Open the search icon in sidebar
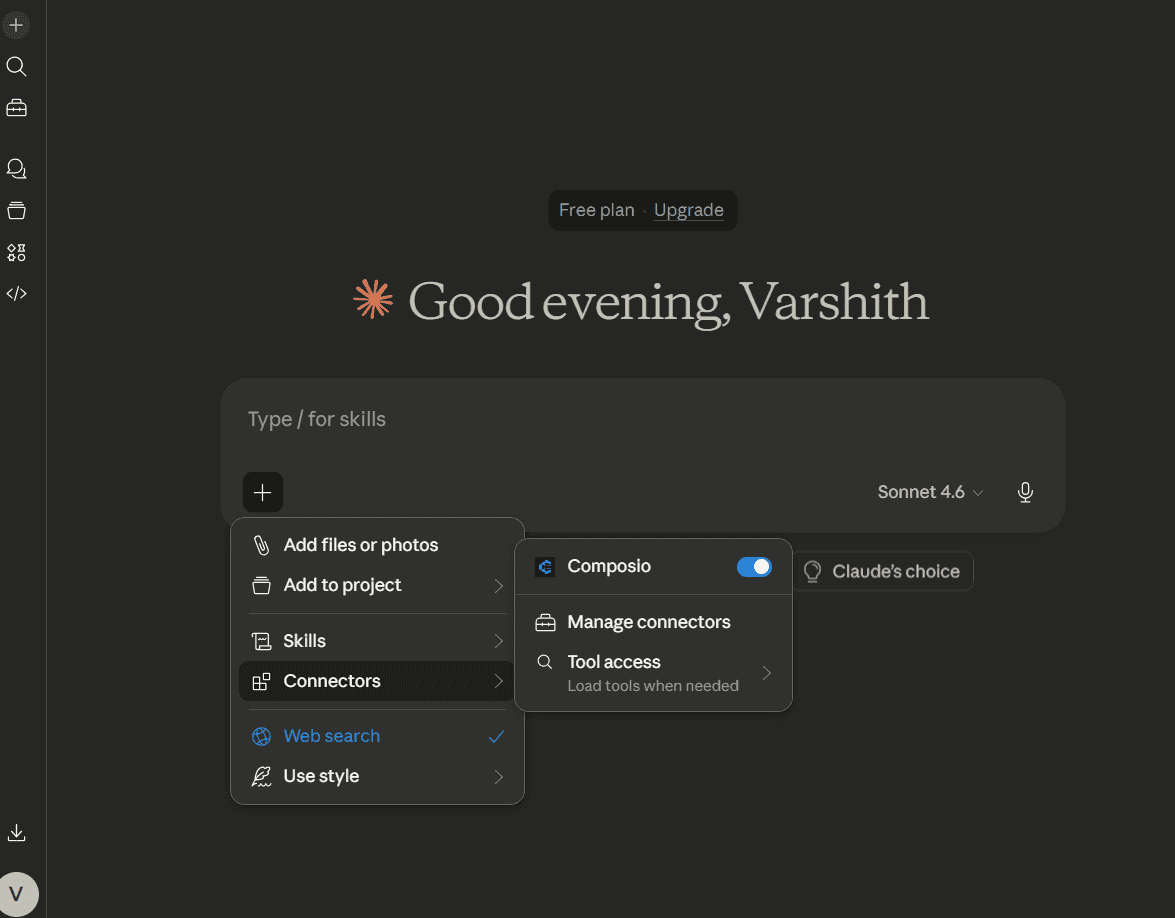 coord(16,67)
